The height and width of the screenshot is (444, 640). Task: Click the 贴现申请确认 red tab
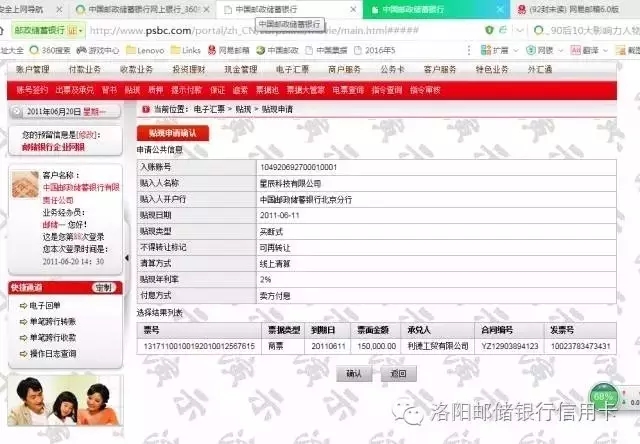coord(173,133)
